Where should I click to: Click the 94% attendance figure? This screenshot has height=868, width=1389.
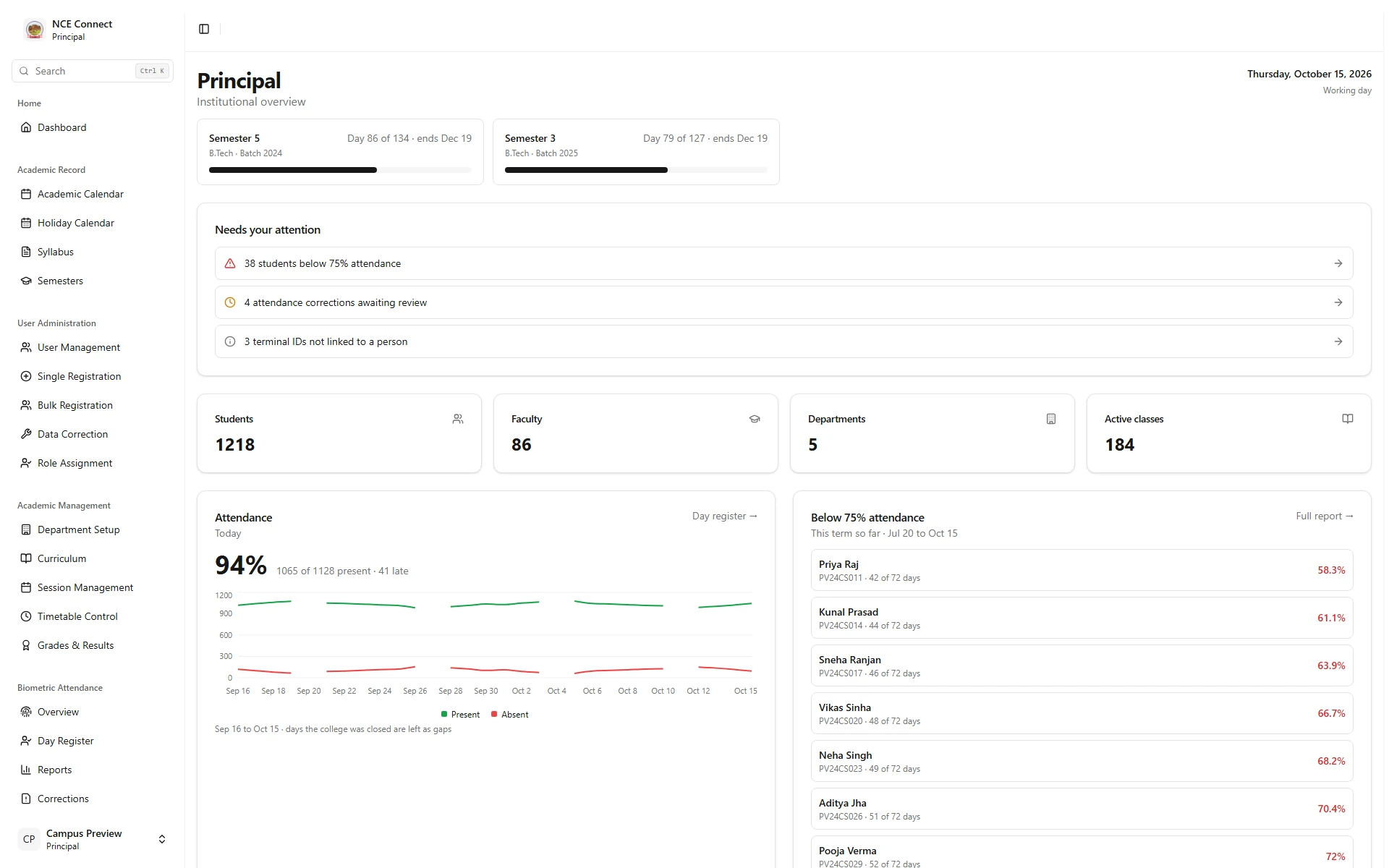(241, 565)
